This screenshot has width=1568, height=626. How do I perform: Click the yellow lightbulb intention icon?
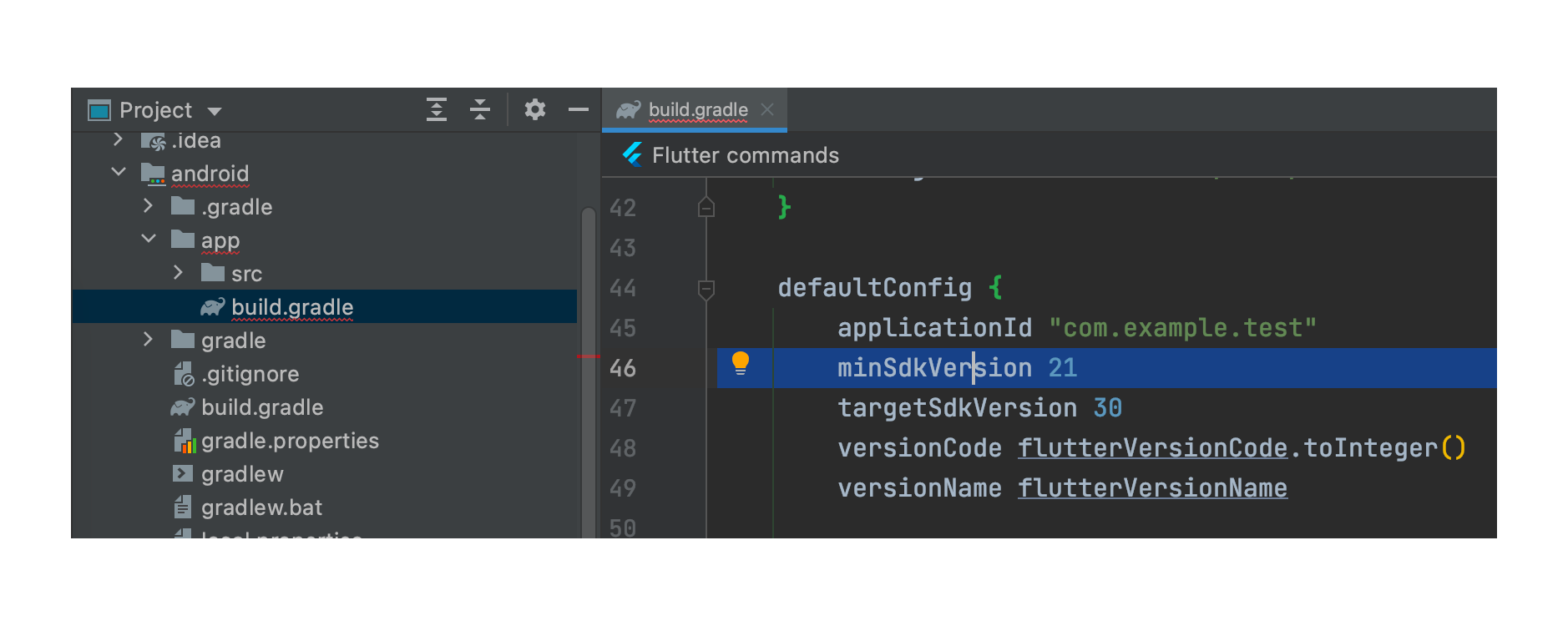[x=741, y=364]
